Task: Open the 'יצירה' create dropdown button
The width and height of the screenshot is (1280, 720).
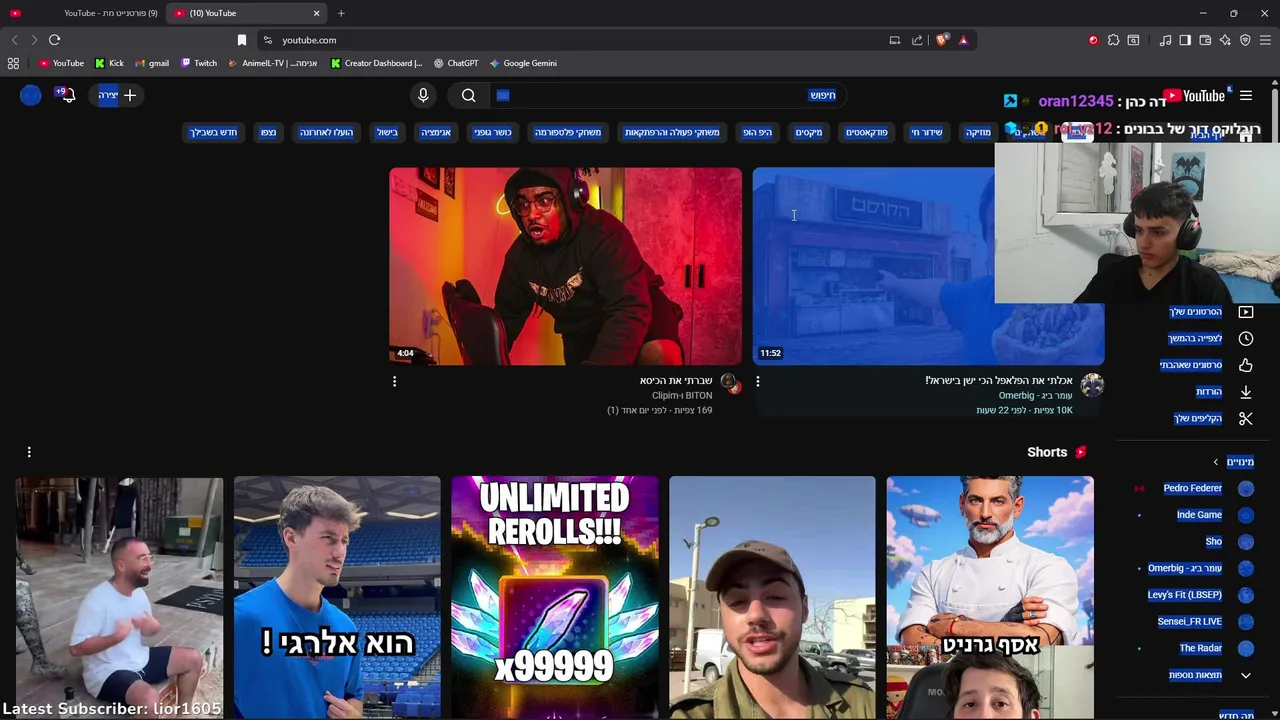Action: tap(117, 95)
